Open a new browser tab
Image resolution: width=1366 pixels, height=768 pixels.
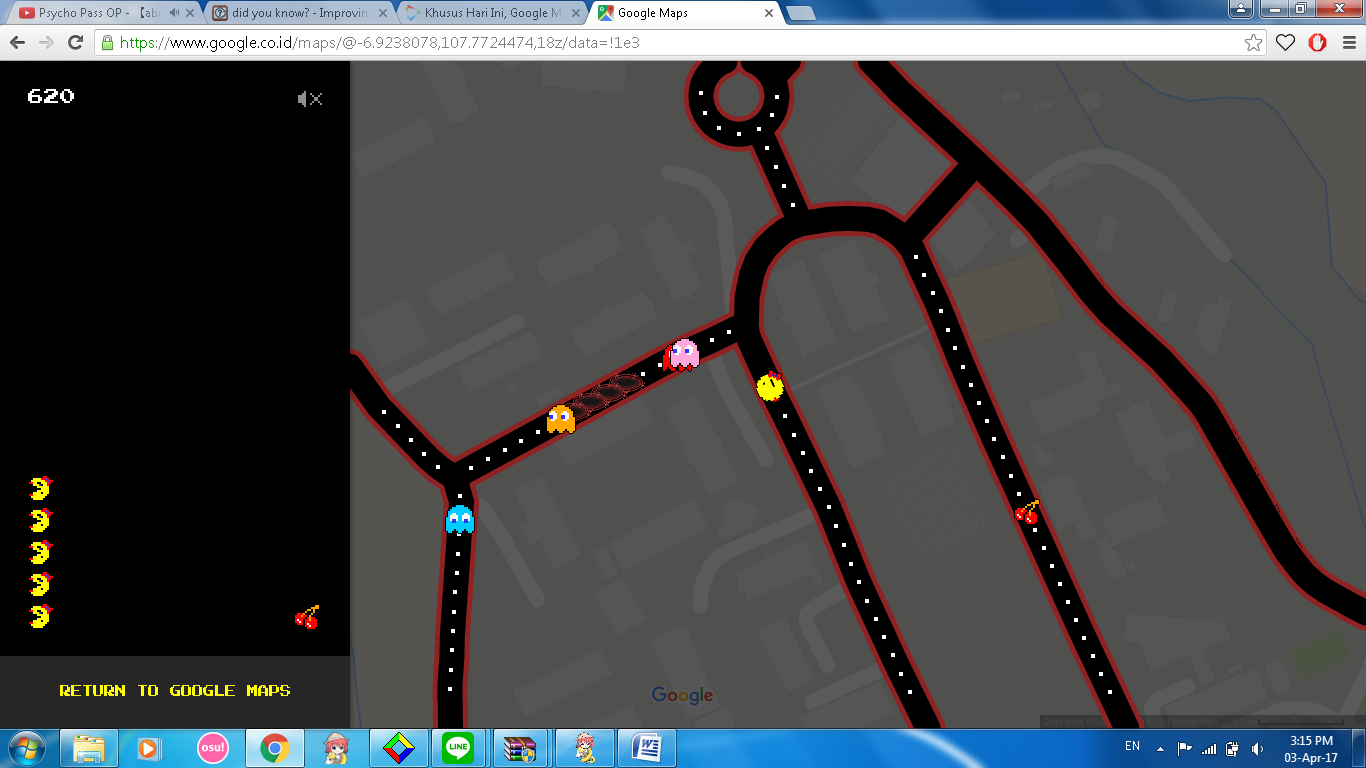point(801,13)
